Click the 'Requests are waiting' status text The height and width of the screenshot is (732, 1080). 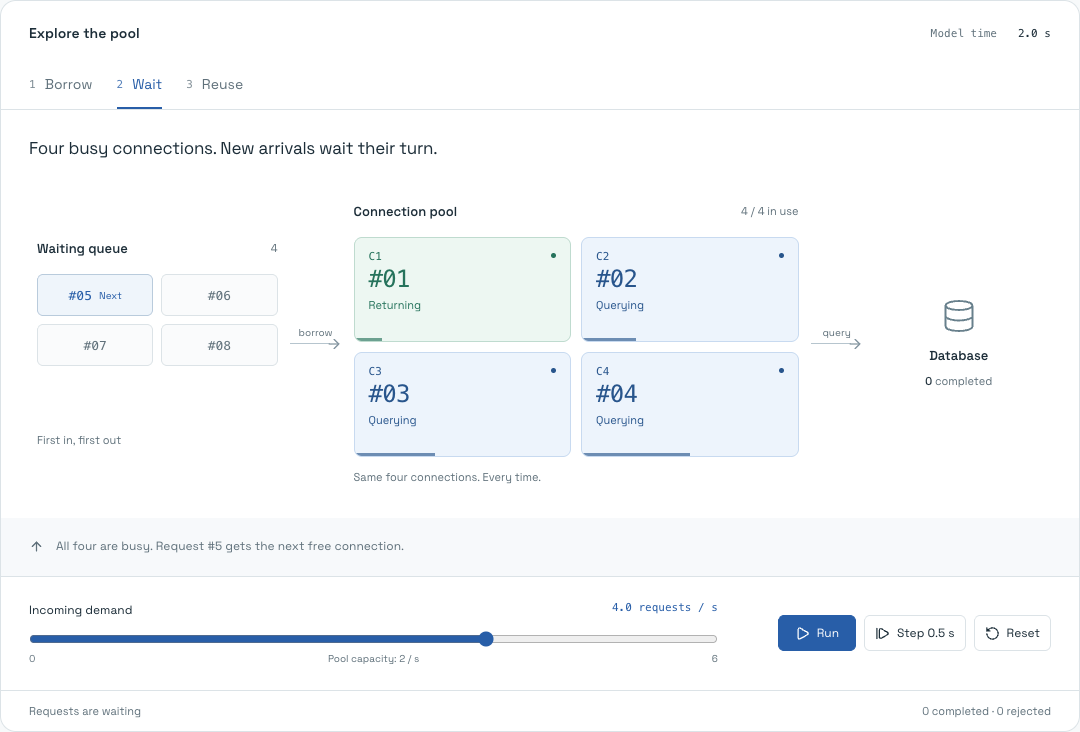click(85, 711)
